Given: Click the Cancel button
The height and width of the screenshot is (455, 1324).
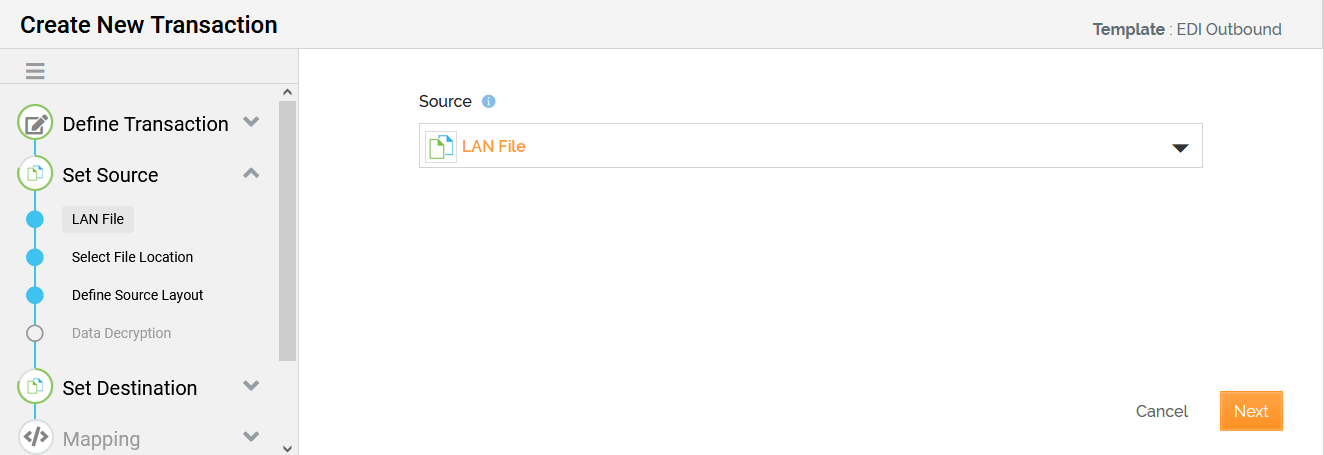Looking at the screenshot, I should click(1162, 411).
